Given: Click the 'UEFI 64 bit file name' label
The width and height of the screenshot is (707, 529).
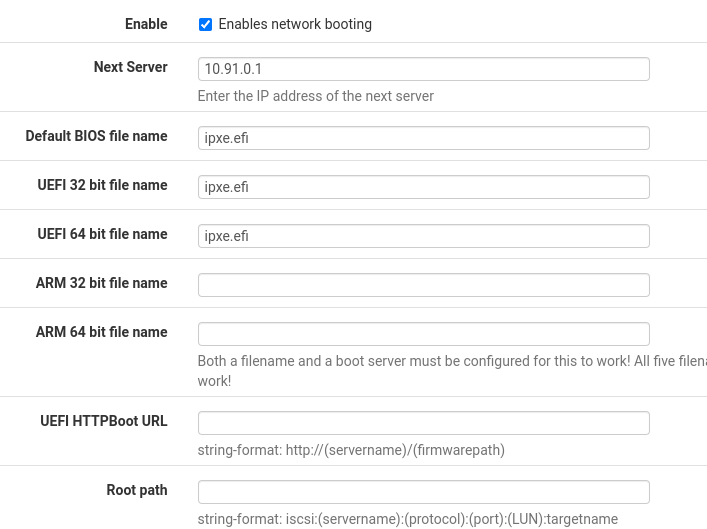Looking at the screenshot, I should click(x=102, y=234).
